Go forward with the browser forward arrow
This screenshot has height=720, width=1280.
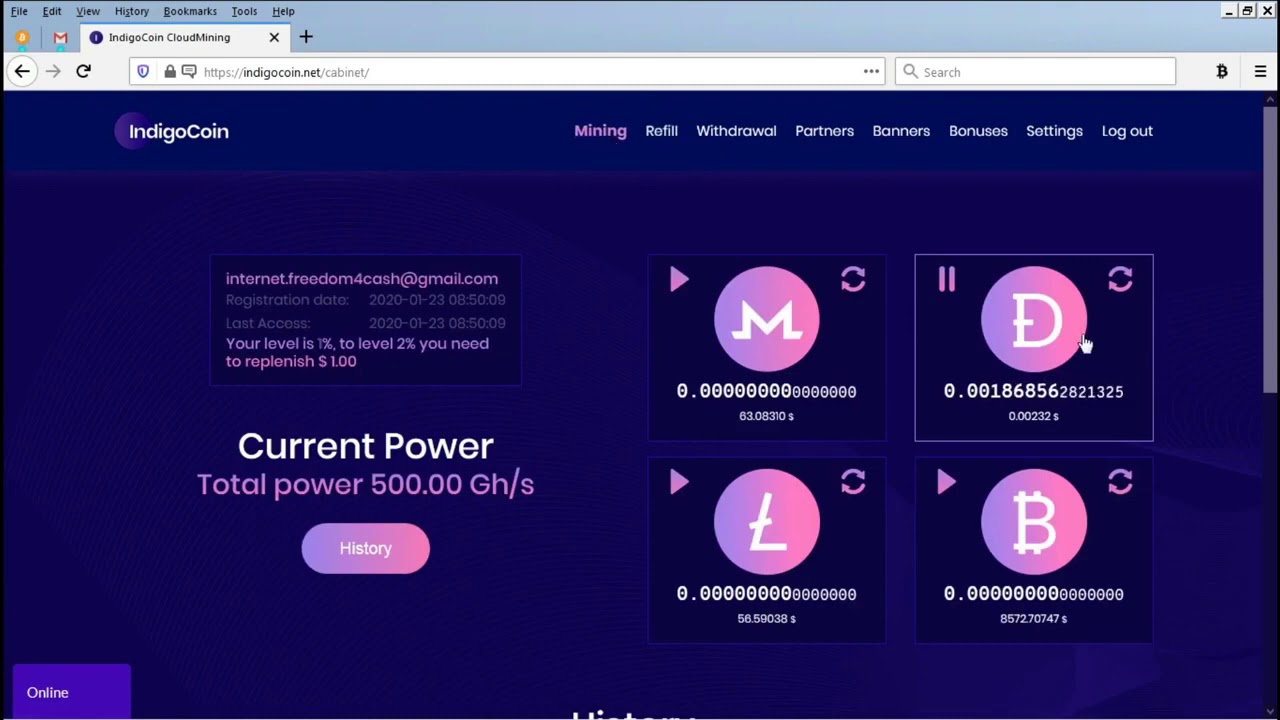point(53,71)
